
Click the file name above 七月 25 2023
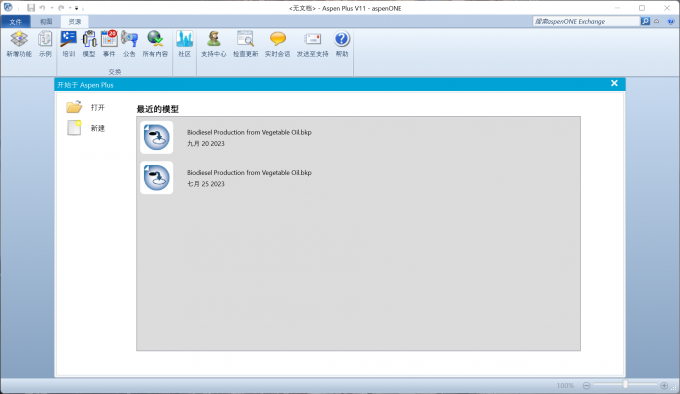click(x=249, y=173)
